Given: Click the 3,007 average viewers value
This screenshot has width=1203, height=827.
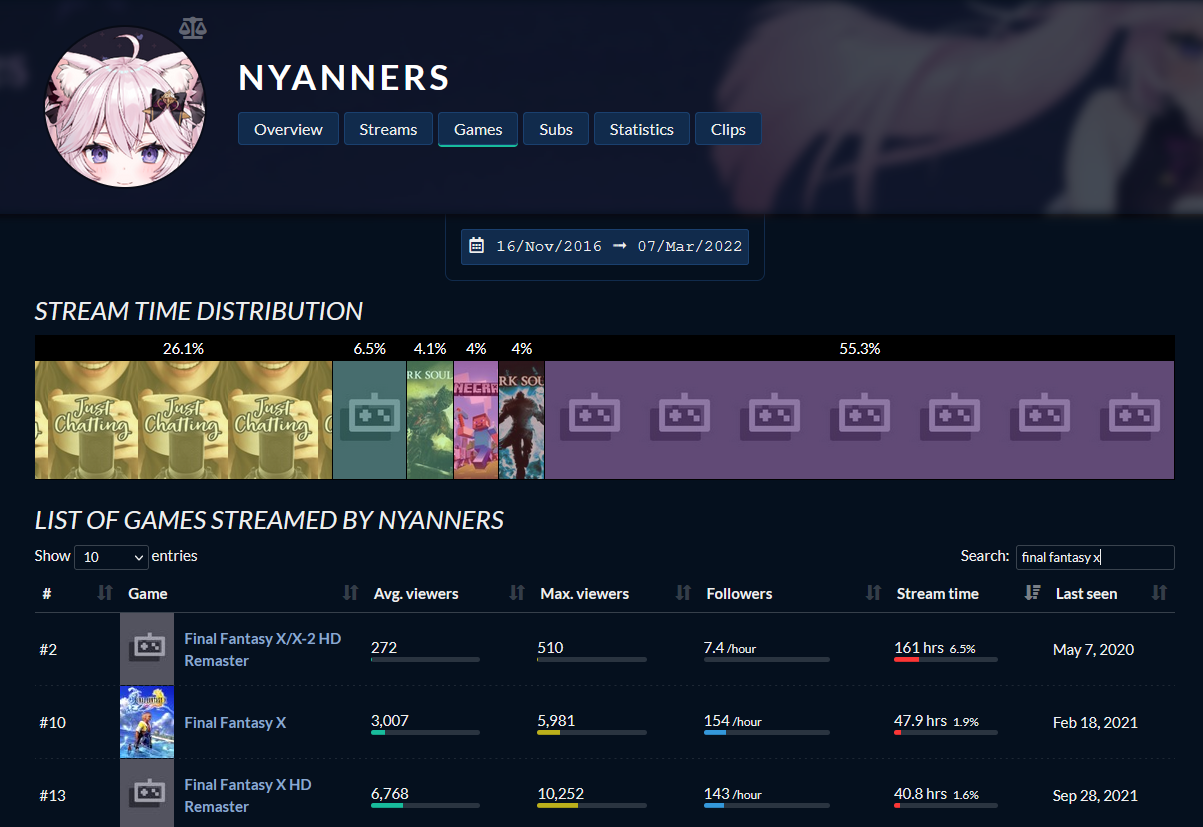Looking at the screenshot, I should [x=390, y=720].
